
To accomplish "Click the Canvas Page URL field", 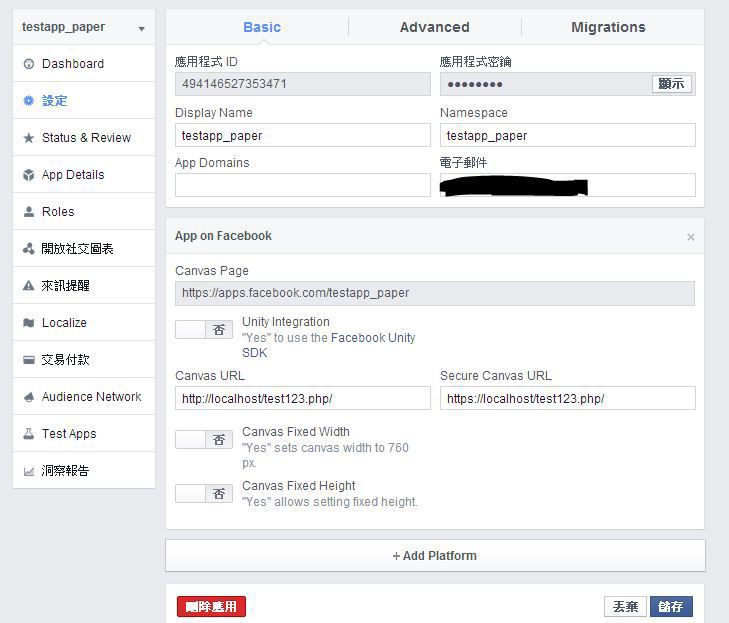I will (435, 293).
